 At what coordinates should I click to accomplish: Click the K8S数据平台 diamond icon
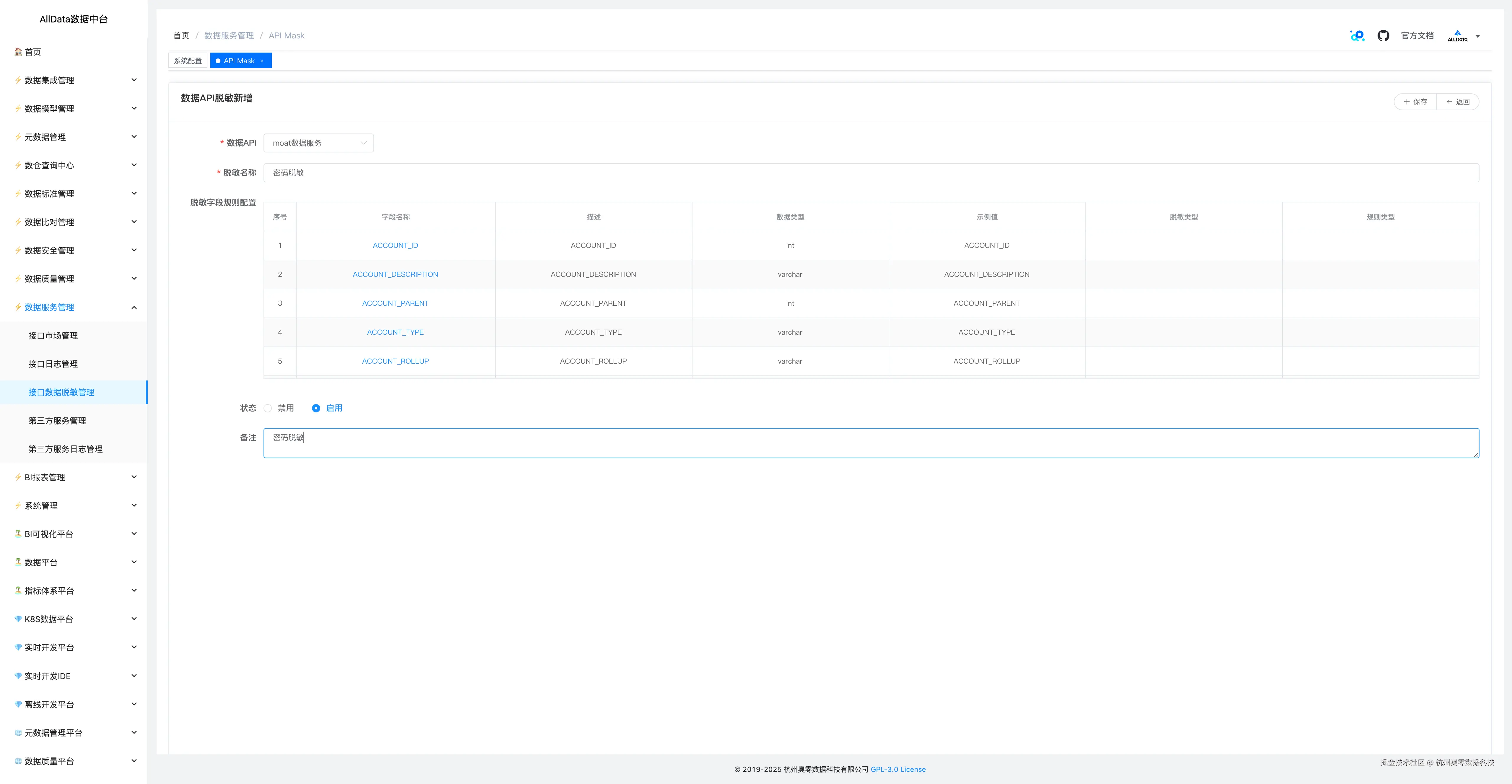pyautogui.click(x=18, y=619)
